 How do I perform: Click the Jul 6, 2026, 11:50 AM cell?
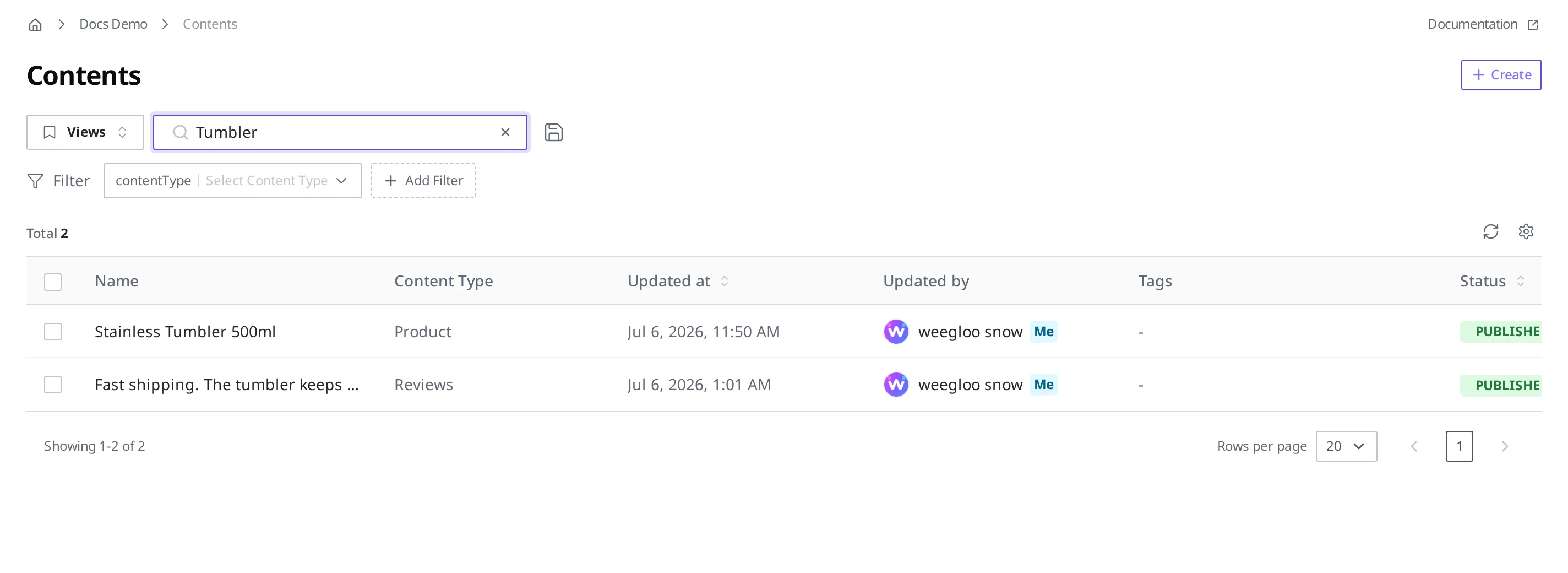tap(703, 332)
